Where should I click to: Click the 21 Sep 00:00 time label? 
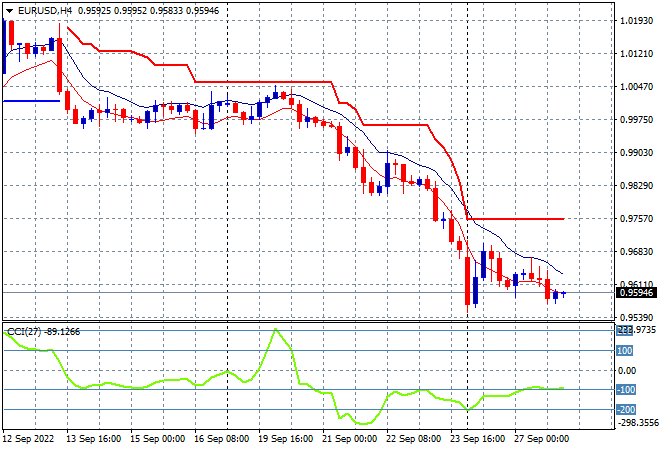pos(349,439)
